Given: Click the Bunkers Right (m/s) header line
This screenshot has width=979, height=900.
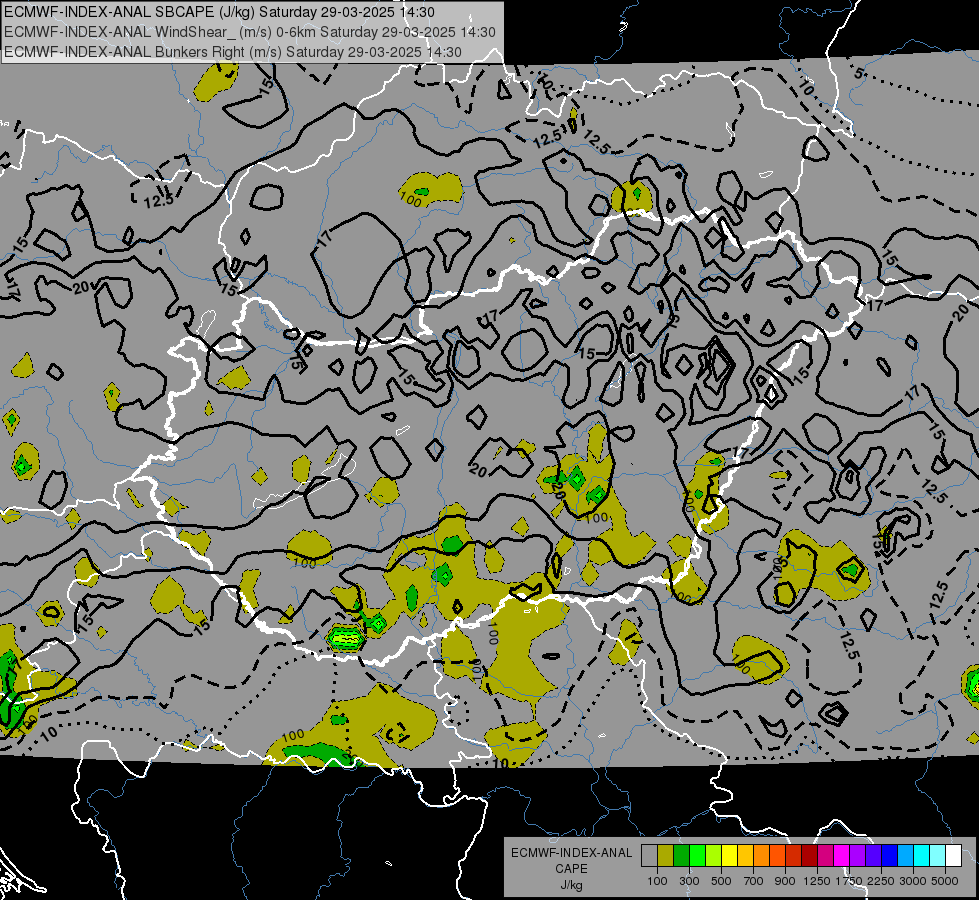Looking at the screenshot, I should pos(233,52).
